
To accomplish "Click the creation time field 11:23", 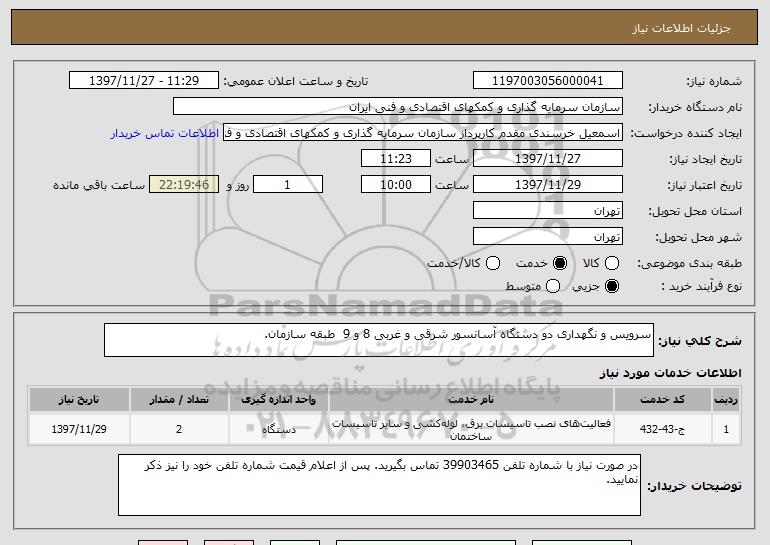I will pyautogui.click(x=396, y=159).
